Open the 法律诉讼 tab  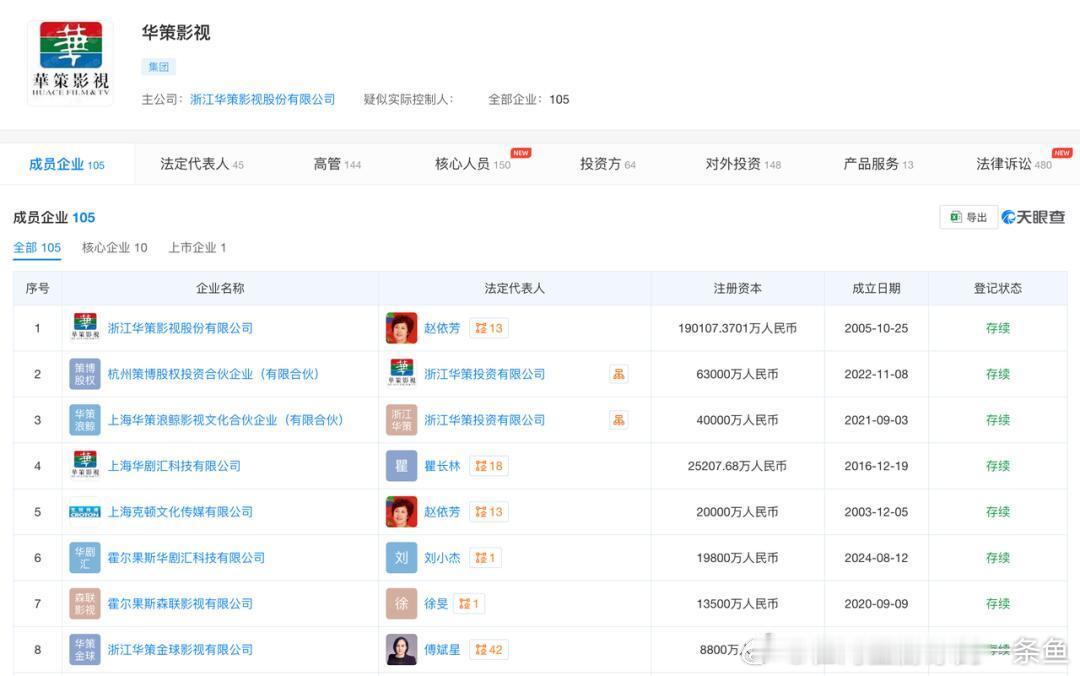[x=1014, y=164]
